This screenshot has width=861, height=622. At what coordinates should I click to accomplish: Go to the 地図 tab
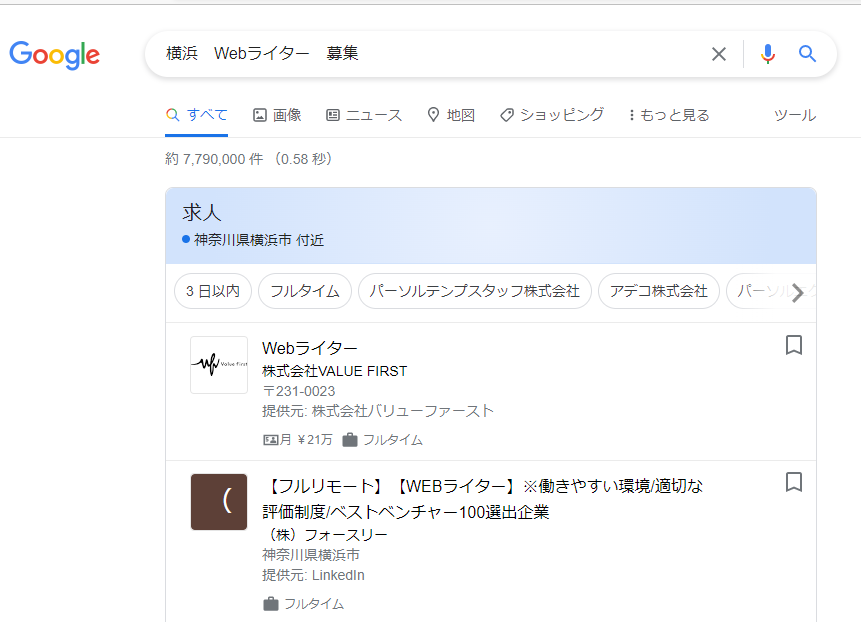(x=451, y=115)
